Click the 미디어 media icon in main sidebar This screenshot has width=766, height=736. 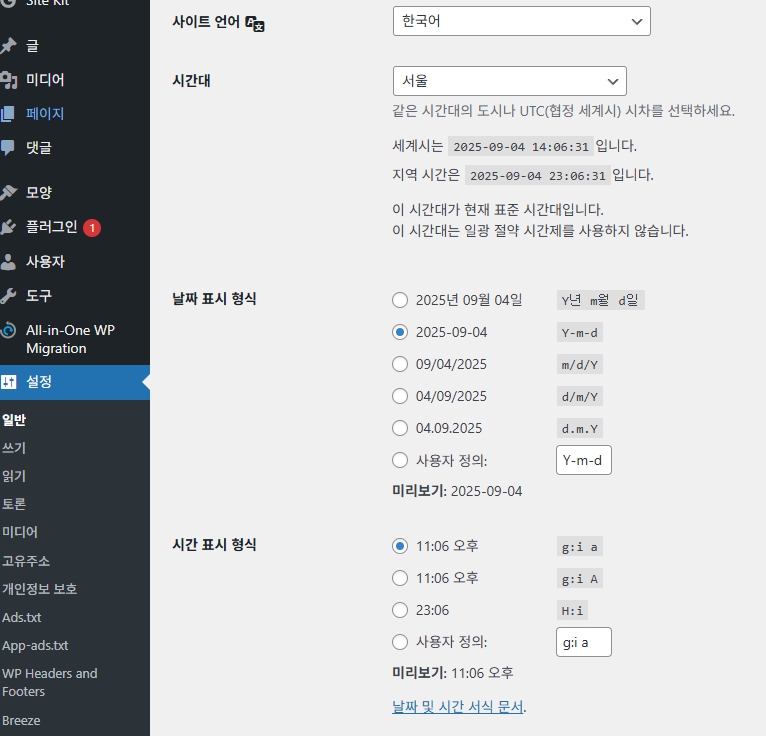pos(8,80)
